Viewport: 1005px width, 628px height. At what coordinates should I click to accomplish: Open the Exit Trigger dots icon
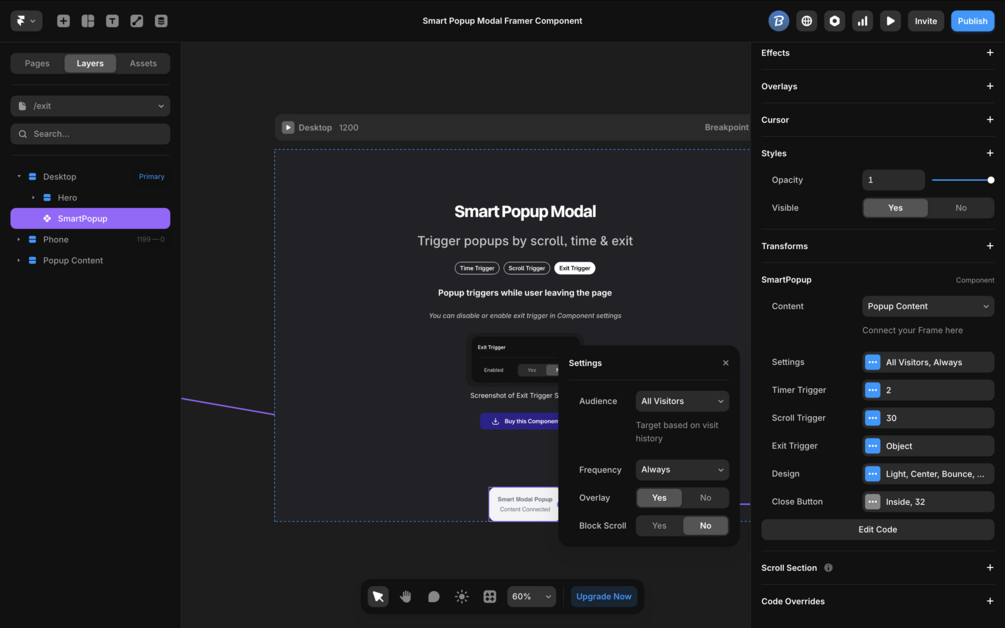[x=872, y=446]
